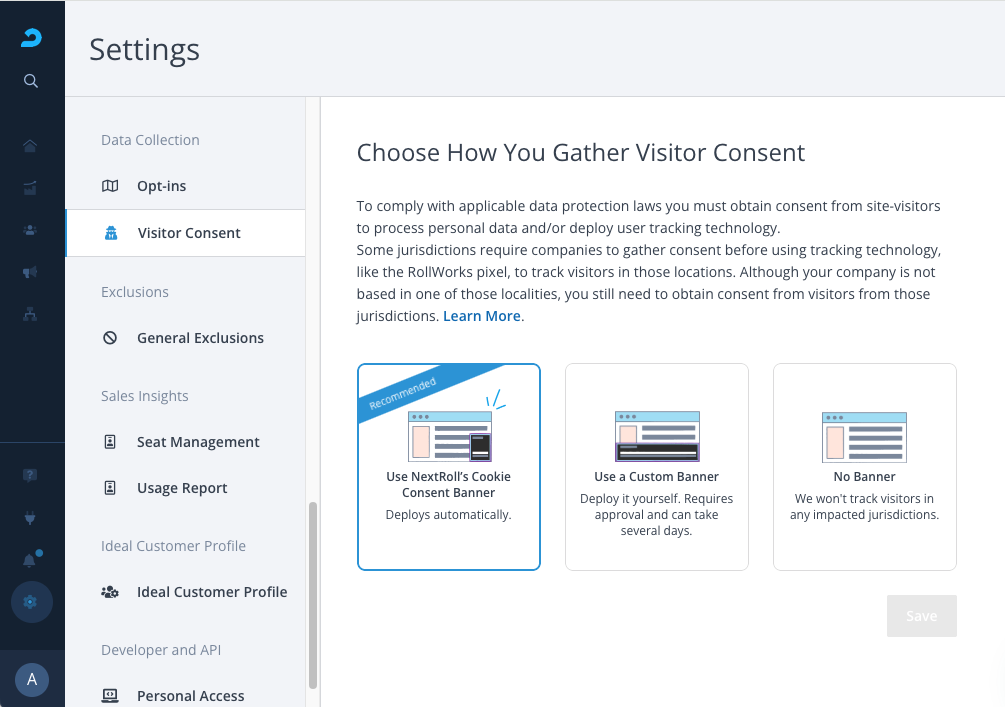The image size is (1005, 707).
Task: Click the help question mark icon
Action: point(30,475)
